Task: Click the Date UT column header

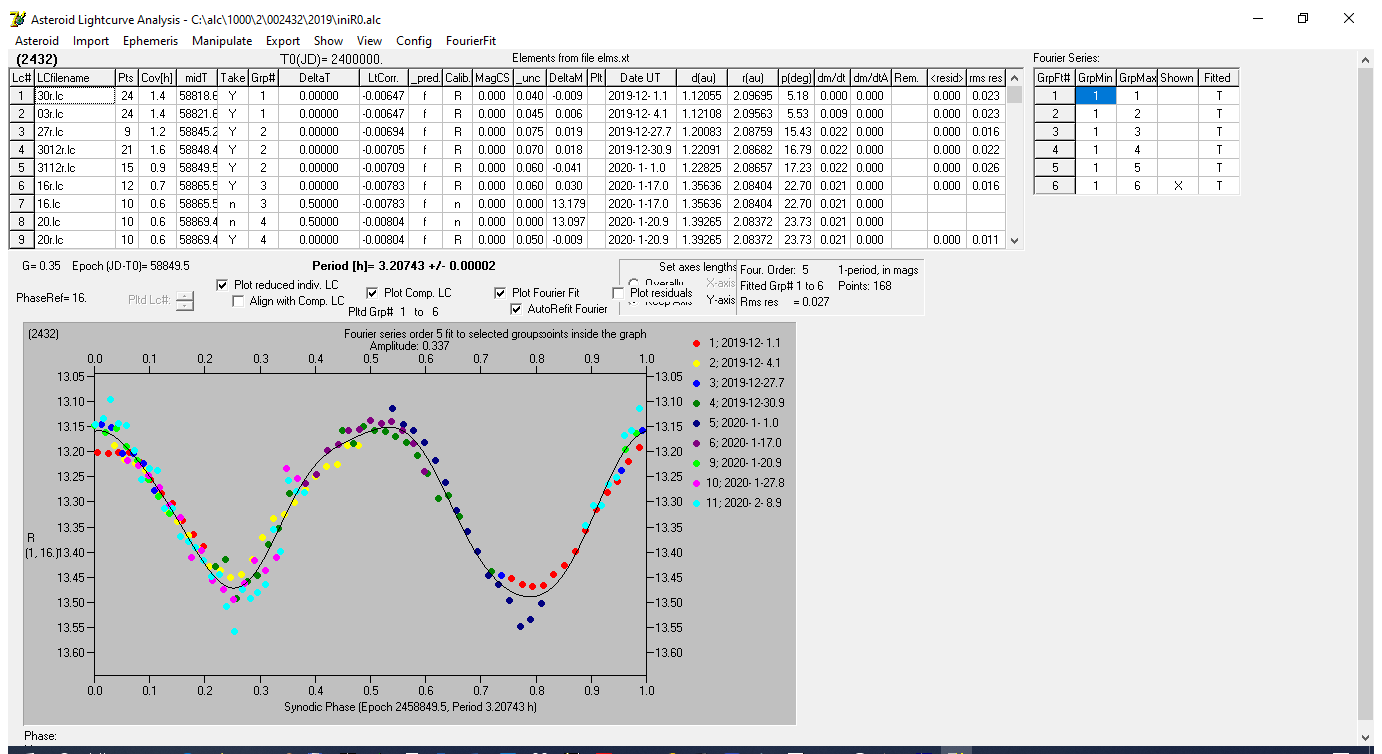Action: [640, 78]
